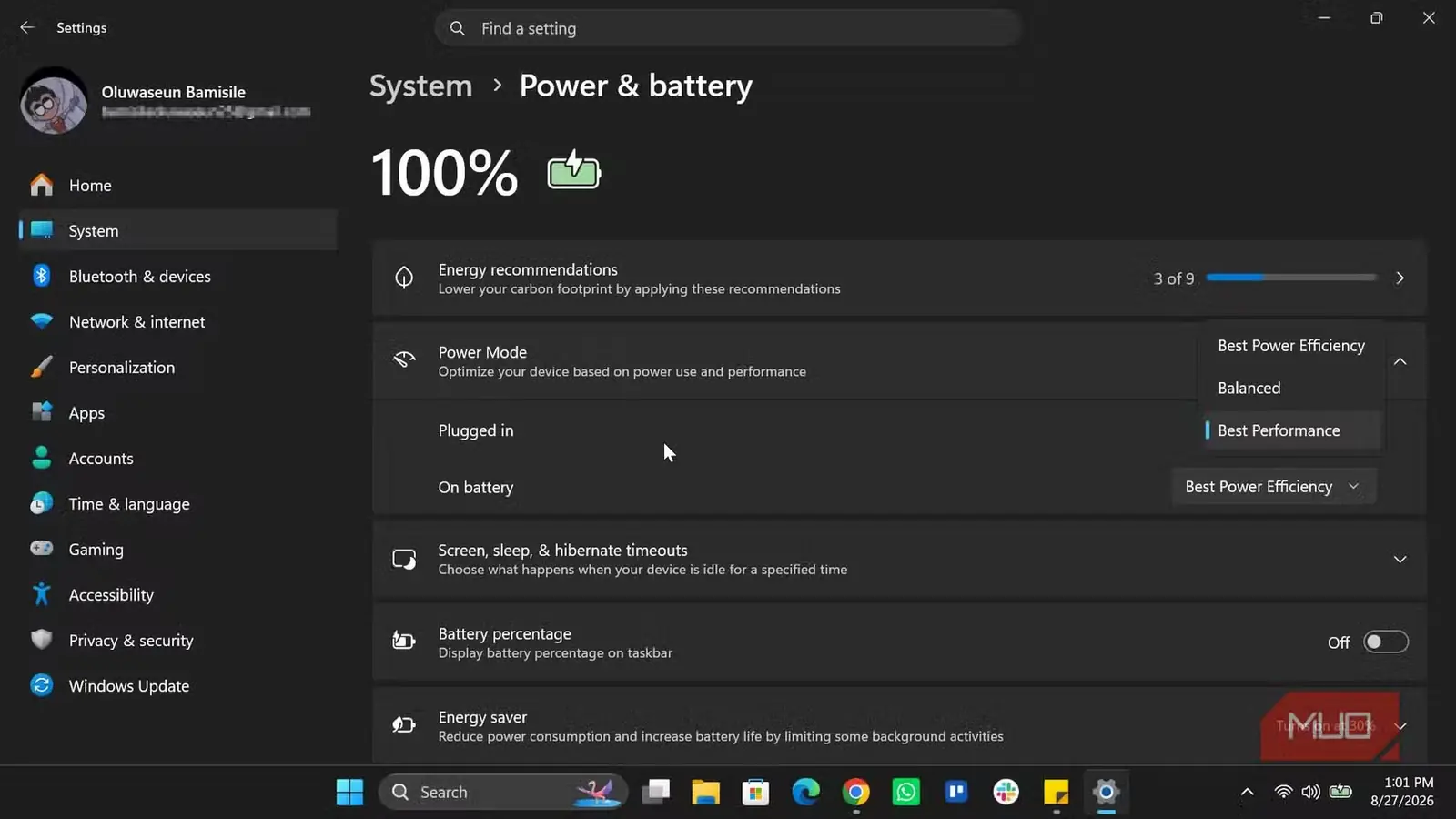Screen dimensions: 1456x819
Task: Select Best Power Efficiency in open list
Action: [x=1291, y=346]
